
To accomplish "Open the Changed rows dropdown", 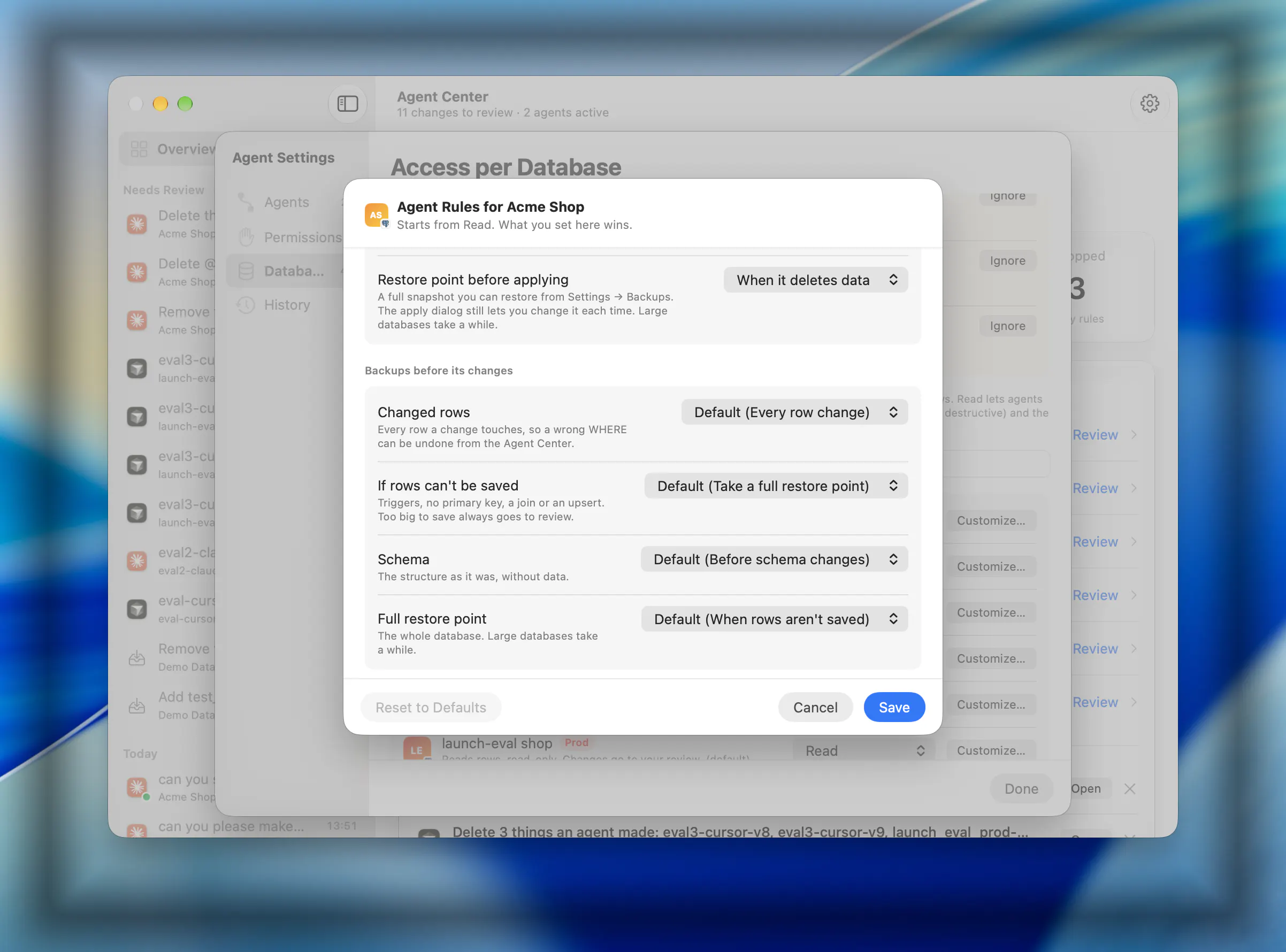I will point(794,412).
